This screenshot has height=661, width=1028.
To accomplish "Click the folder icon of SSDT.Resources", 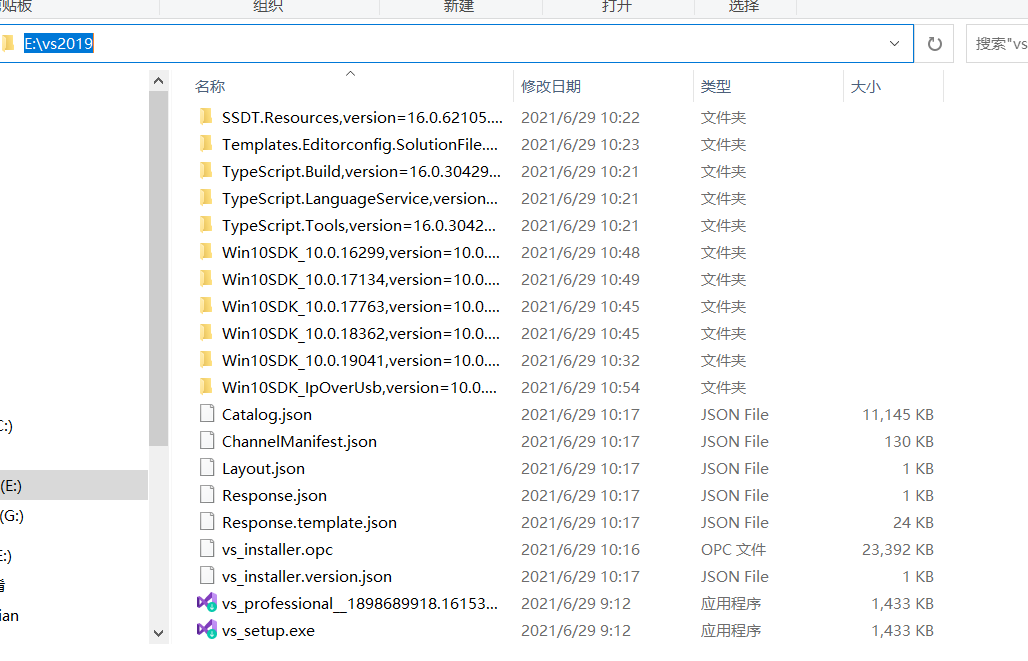I will (206, 117).
